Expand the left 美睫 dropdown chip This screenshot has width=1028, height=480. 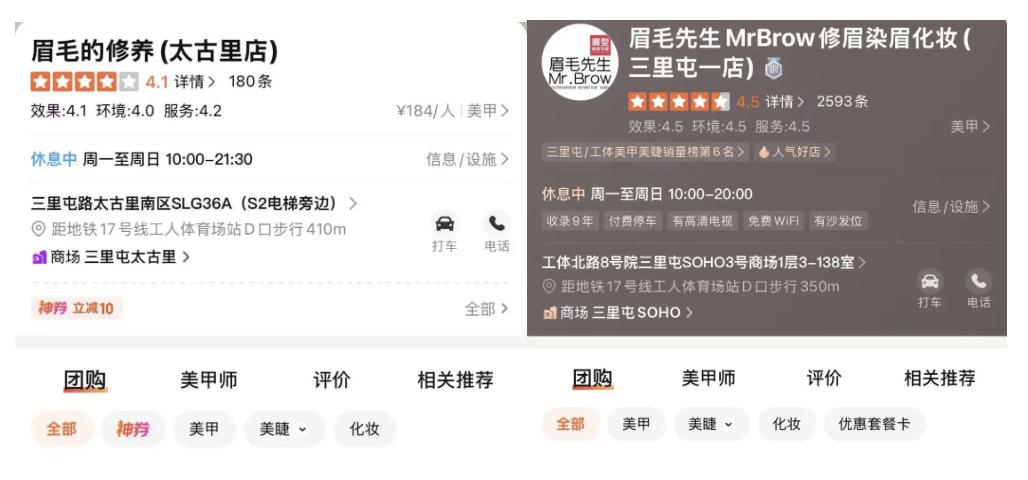284,429
